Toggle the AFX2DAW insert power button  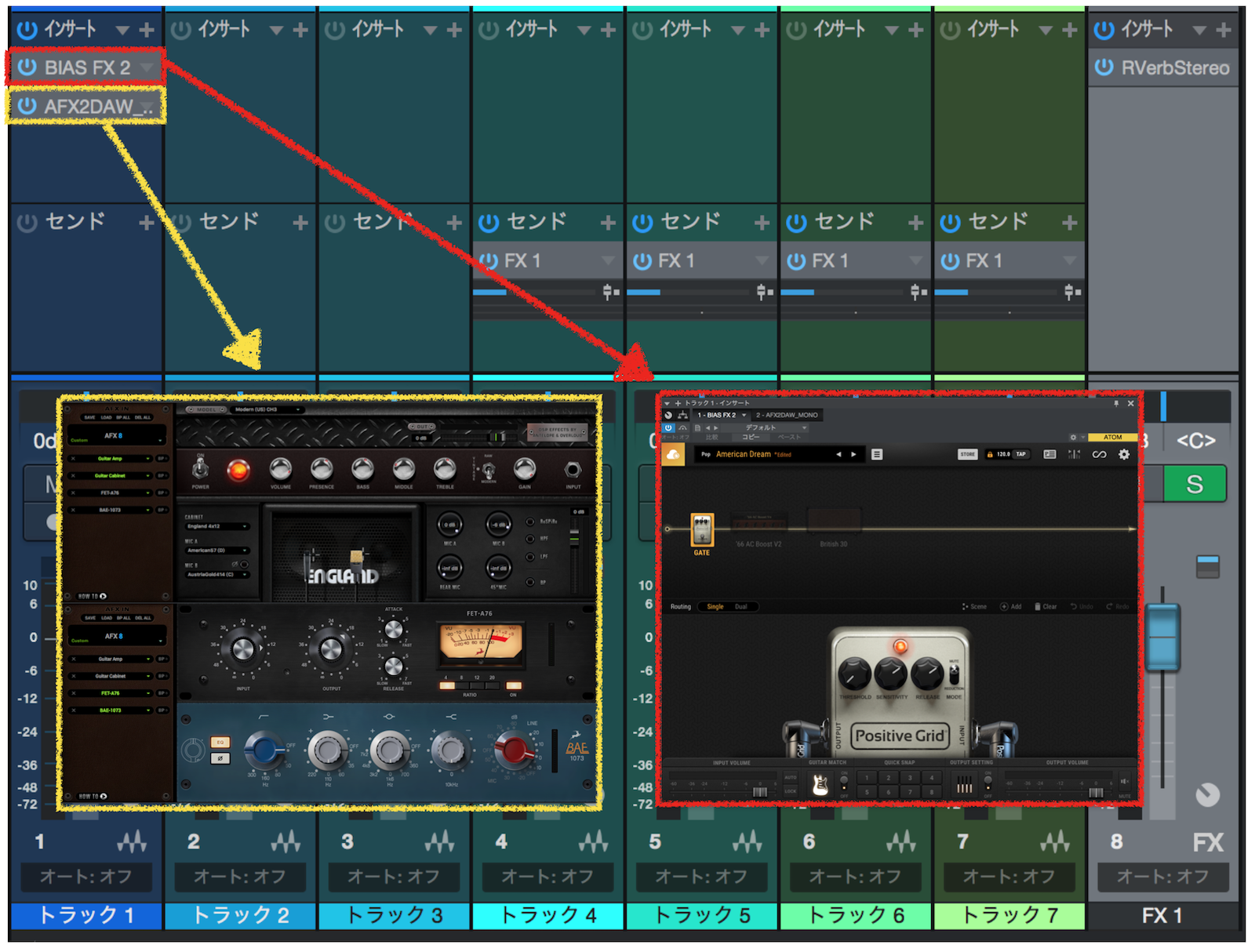coord(27,106)
